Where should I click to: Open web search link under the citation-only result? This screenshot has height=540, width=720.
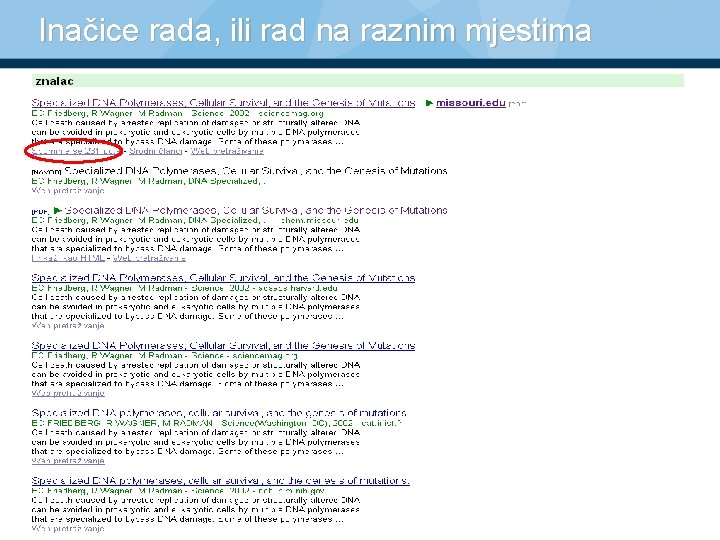68,191
